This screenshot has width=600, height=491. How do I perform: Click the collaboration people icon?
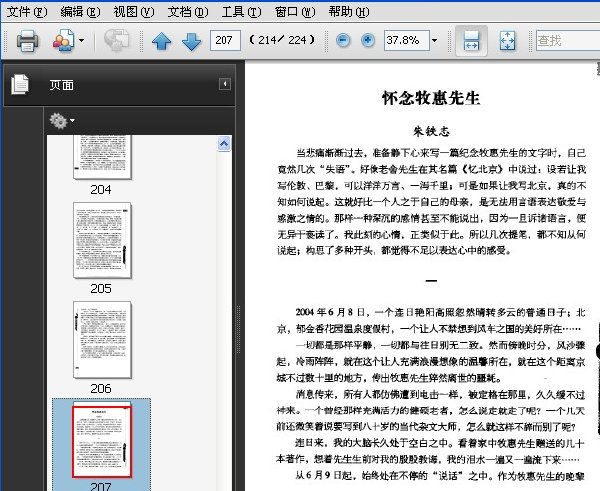click(64, 40)
